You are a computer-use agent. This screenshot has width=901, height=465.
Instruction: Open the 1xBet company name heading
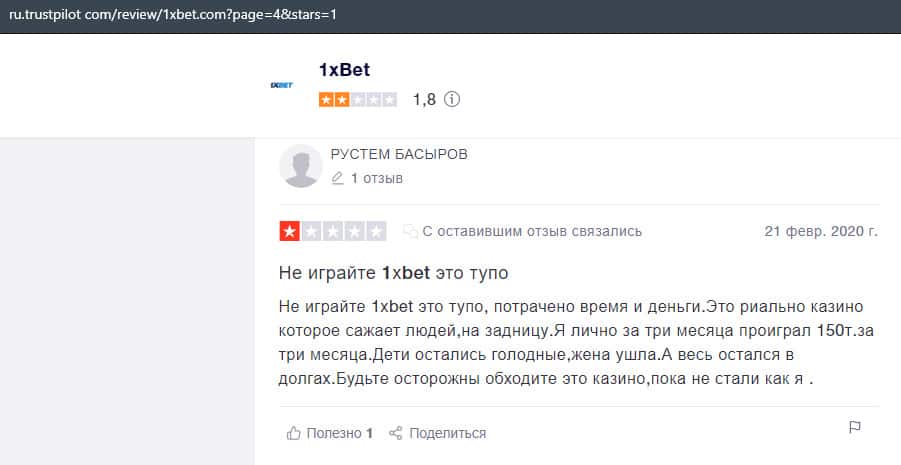tap(344, 70)
